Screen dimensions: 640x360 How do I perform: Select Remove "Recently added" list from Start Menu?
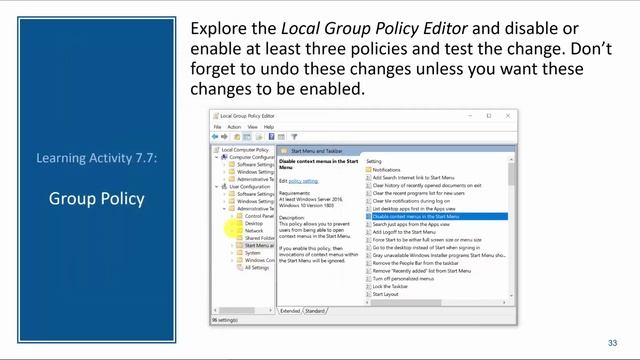(422, 271)
